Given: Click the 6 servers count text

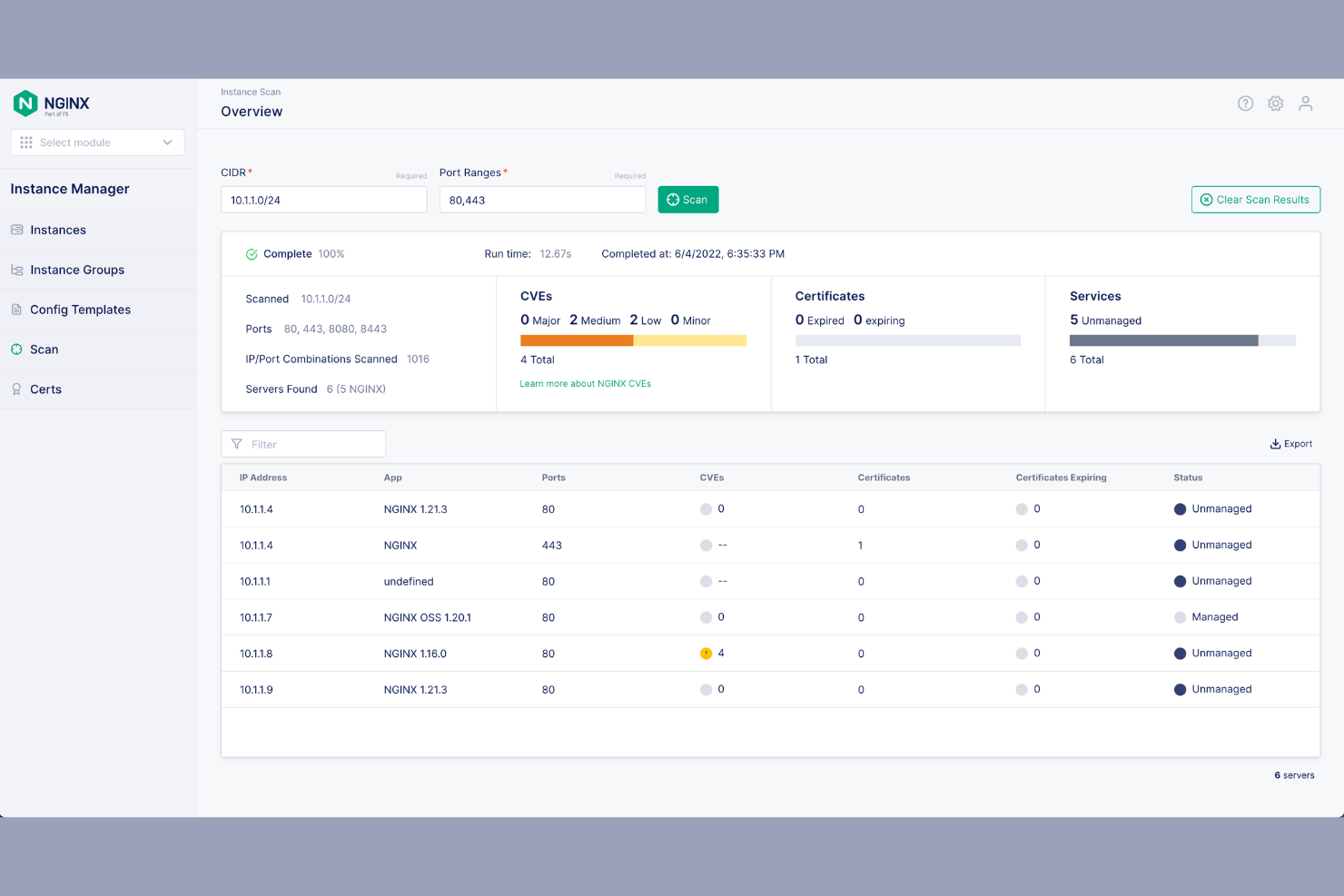Looking at the screenshot, I should 1294,775.
